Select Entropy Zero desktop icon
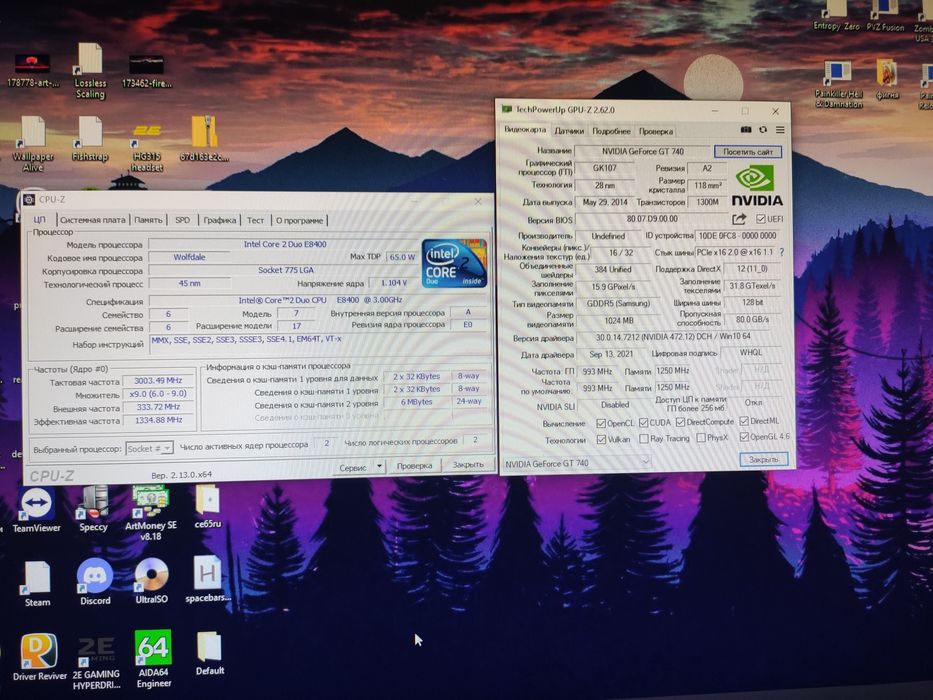 (x=836, y=16)
